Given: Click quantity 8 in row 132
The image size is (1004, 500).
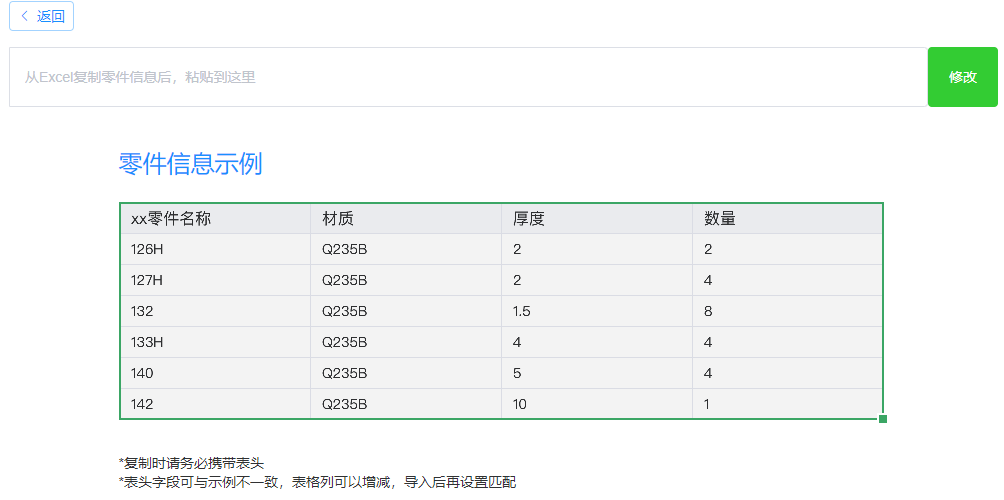Looking at the screenshot, I should [787, 311].
